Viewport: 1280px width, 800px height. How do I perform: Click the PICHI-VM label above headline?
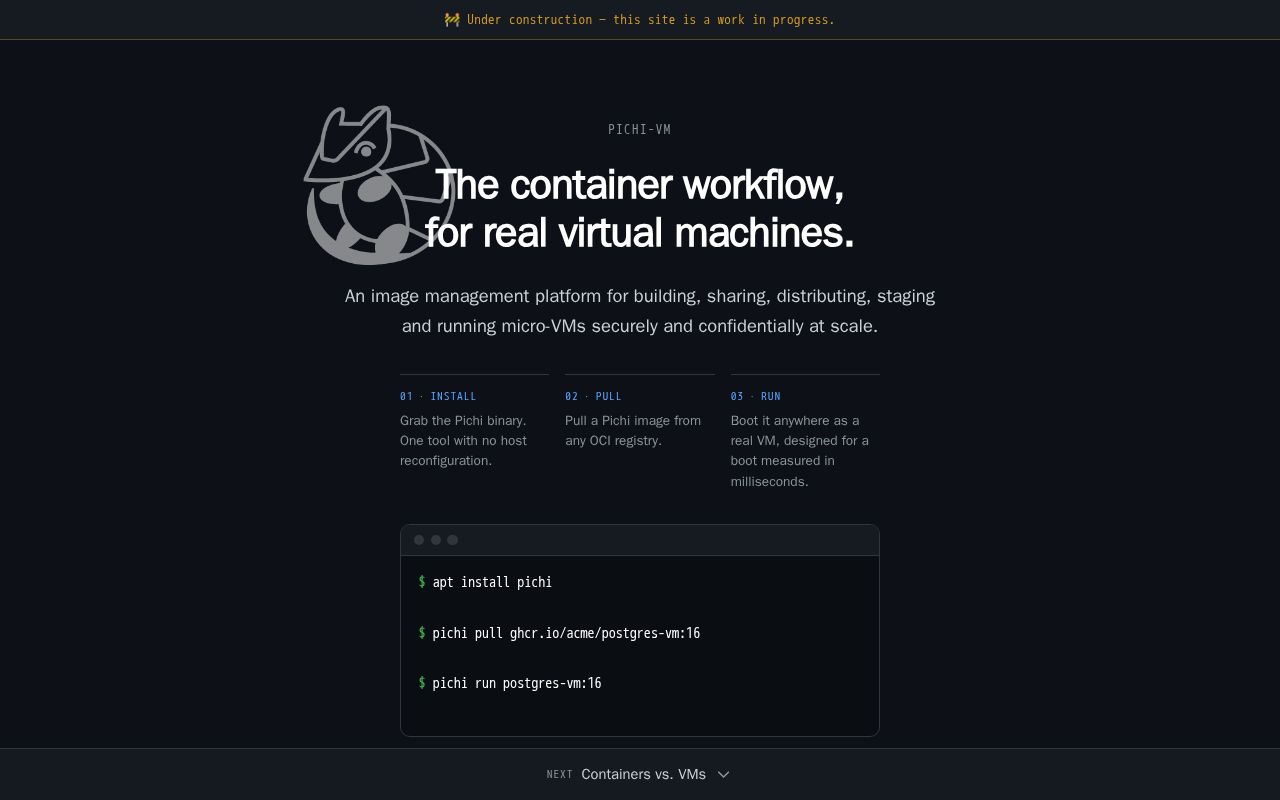tap(640, 130)
